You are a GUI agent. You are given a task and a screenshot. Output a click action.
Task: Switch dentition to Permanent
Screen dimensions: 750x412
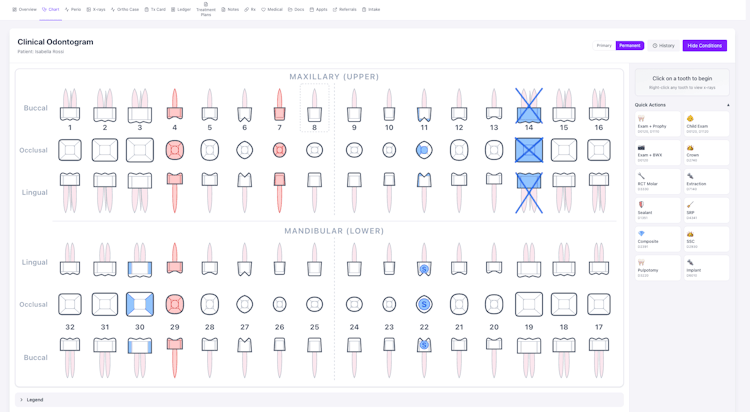tap(629, 45)
